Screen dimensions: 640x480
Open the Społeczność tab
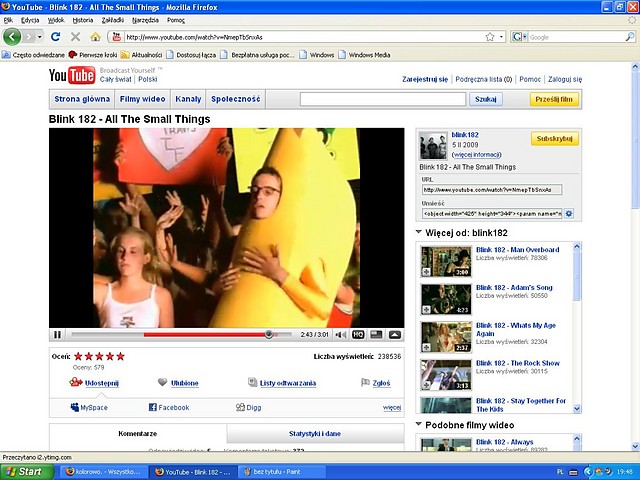point(236,99)
